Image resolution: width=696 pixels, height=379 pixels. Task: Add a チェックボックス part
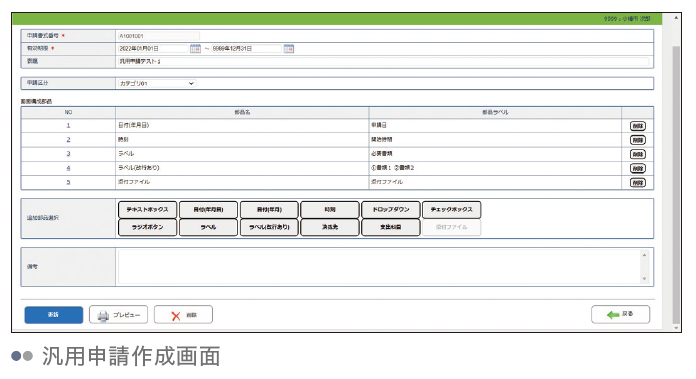(451, 209)
